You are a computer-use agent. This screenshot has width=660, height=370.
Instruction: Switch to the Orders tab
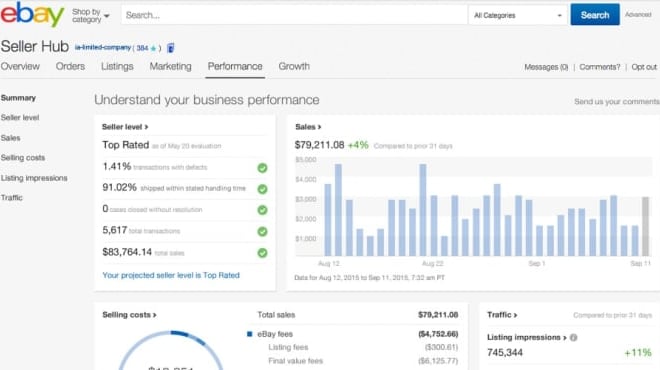coord(70,67)
